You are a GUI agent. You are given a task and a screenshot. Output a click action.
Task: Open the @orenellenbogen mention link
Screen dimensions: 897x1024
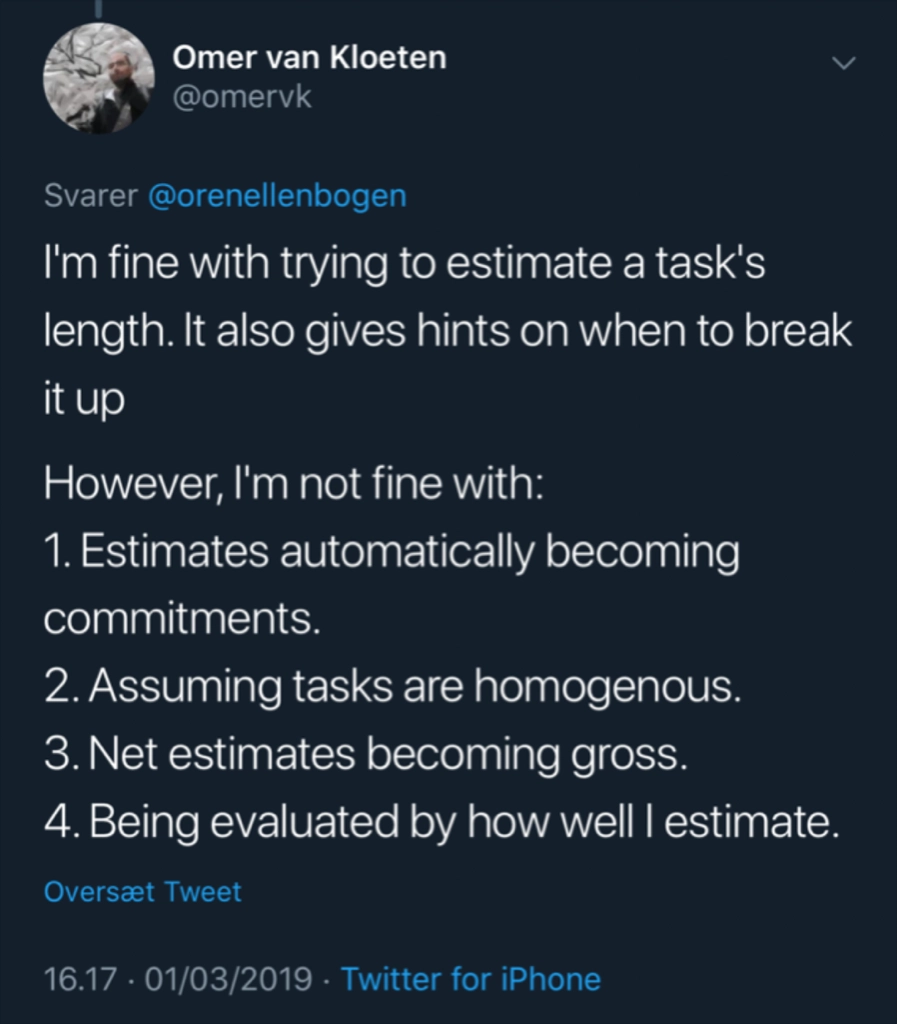(277, 195)
